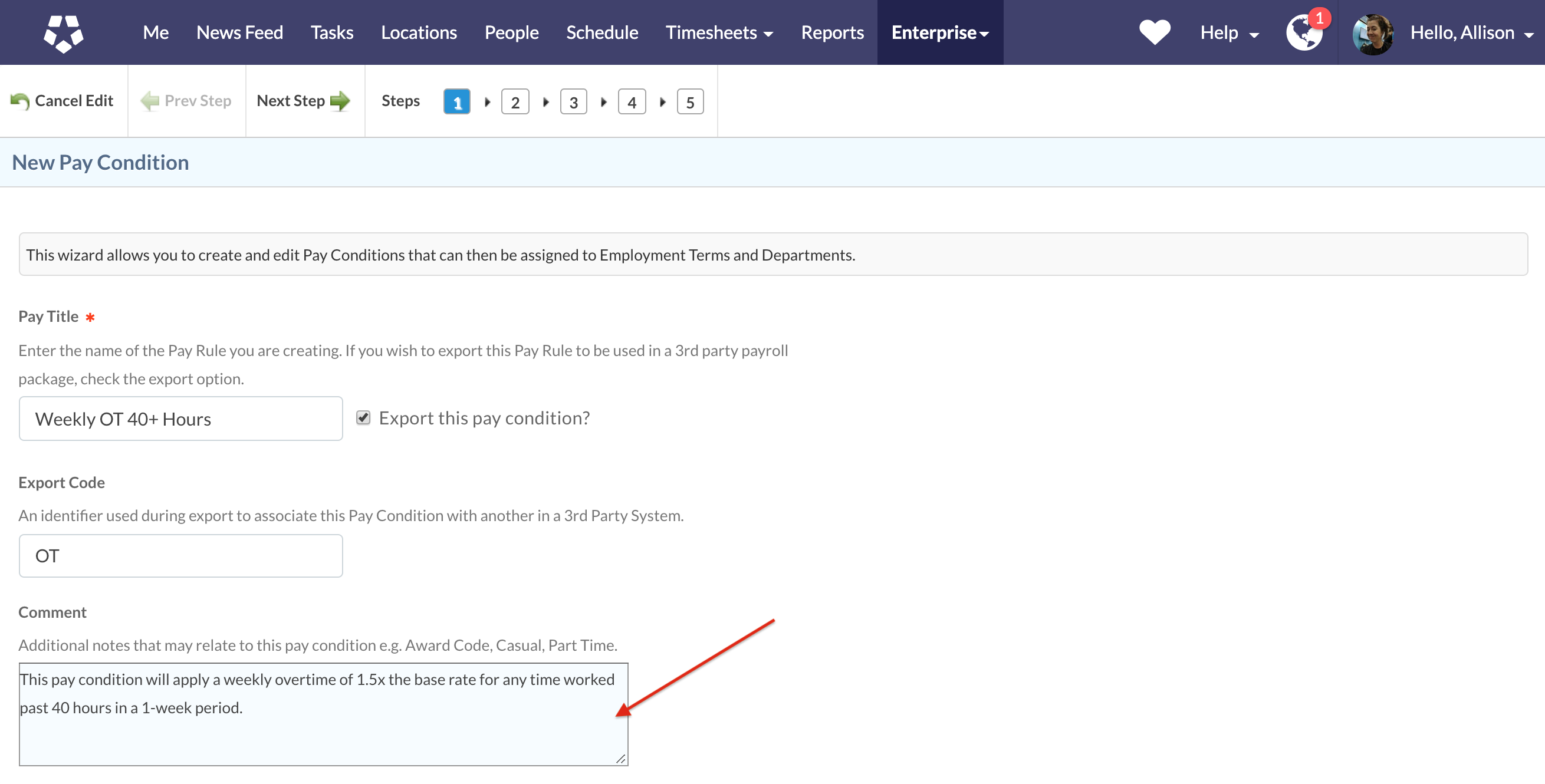Expand the Timesheets dropdown menu
The width and height of the screenshot is (1545, 784).
coord(719,33)
